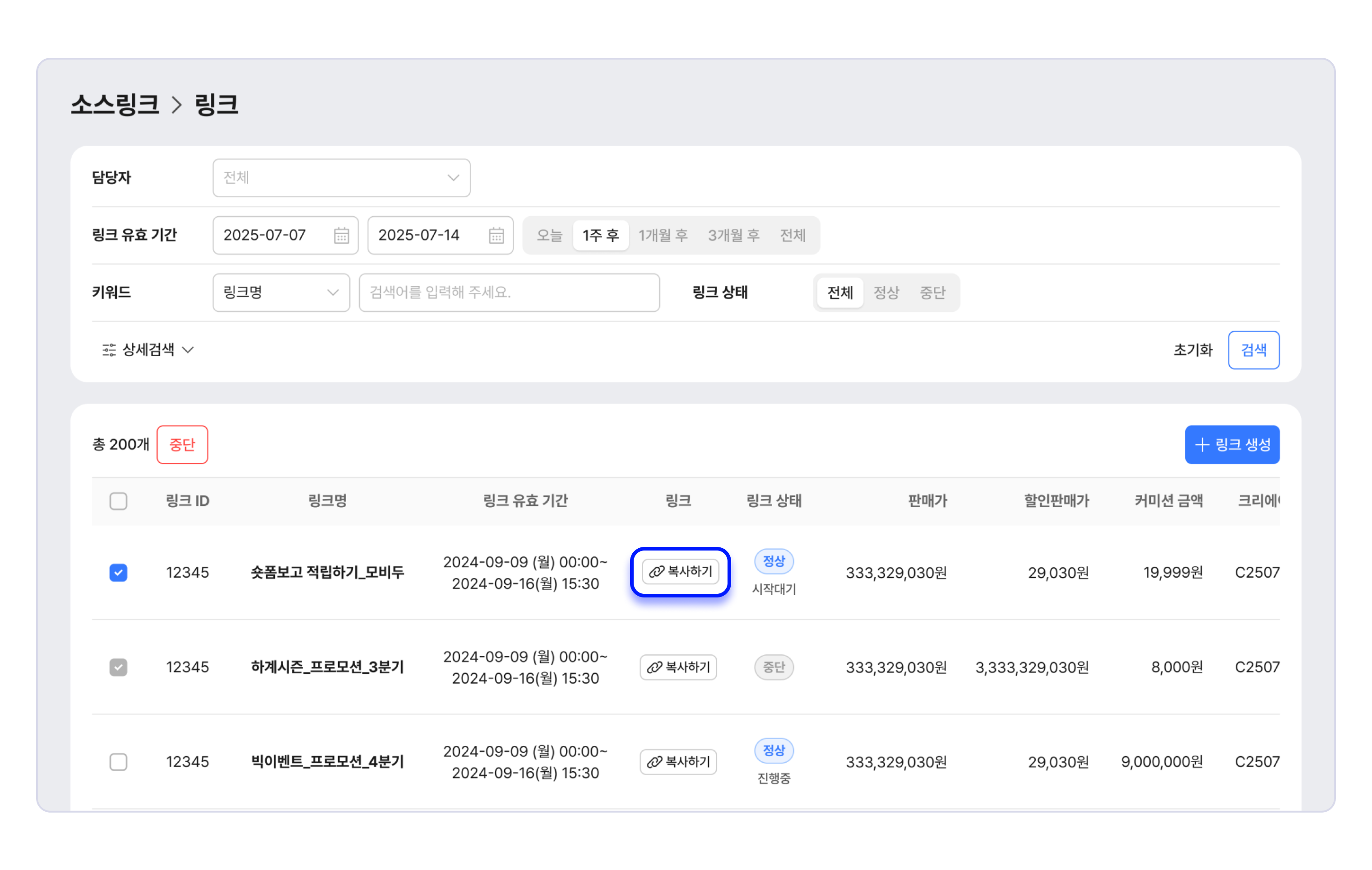Check the 빅이벤트_프로모션_4분기 row checkbox
Screen dimensions: 1372x870
[119, 762]
